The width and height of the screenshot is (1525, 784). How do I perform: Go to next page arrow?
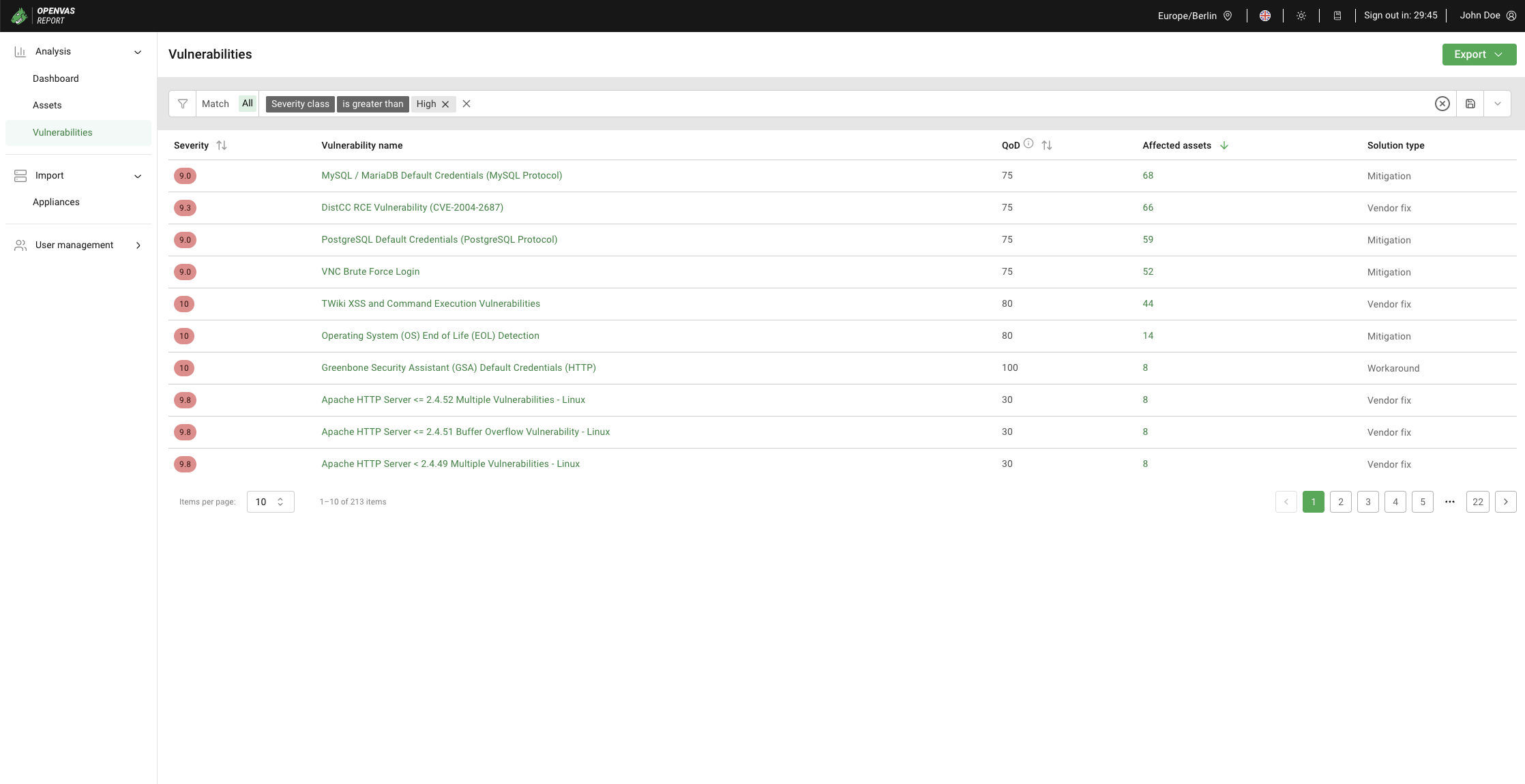click(1506, 502)
